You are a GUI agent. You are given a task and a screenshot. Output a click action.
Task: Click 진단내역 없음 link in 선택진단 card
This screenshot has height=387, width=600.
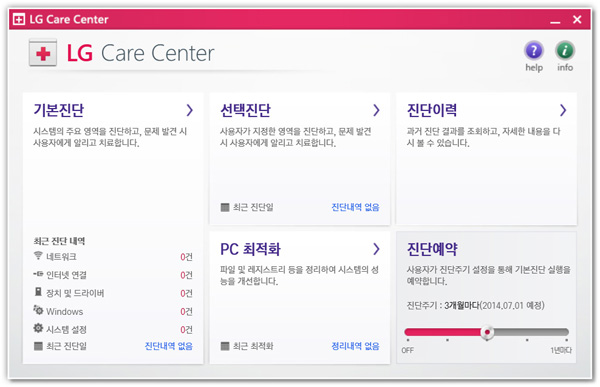[x=355, y=207]
